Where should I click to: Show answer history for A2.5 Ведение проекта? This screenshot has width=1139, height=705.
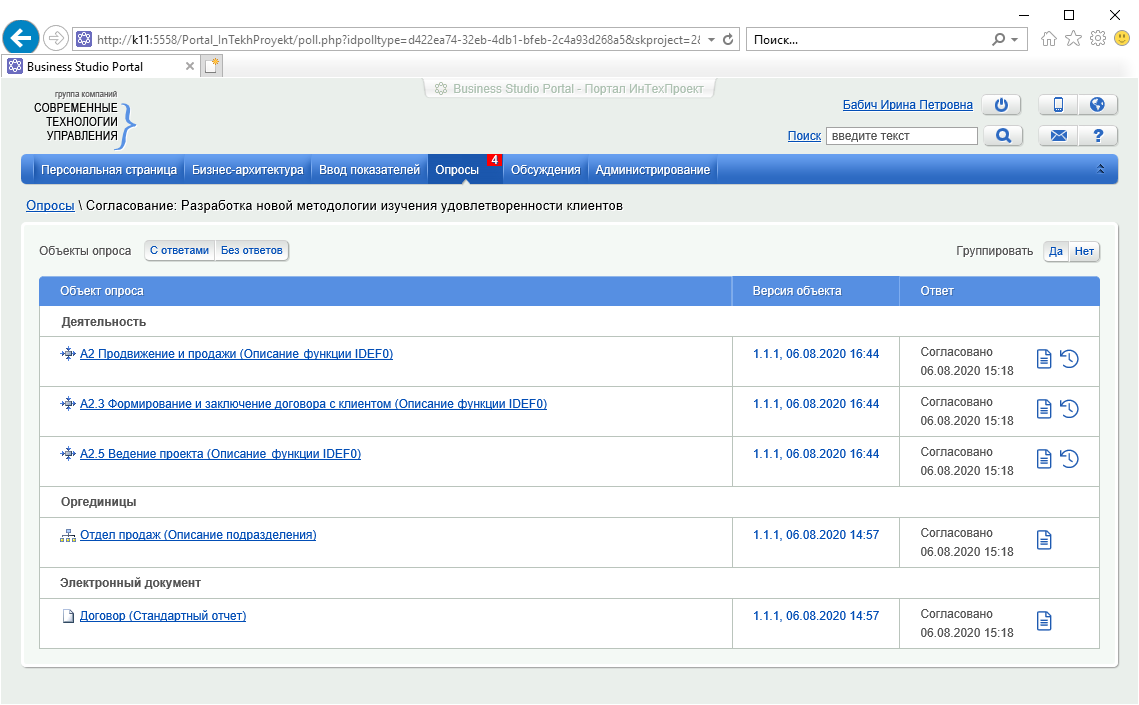coord(1069,459)
